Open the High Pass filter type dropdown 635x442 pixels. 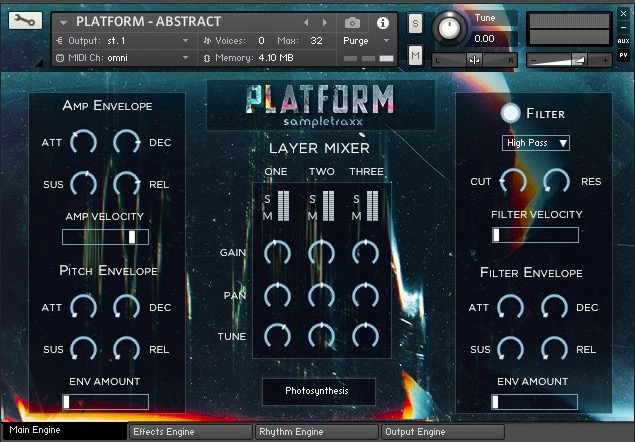click(535, 143)
